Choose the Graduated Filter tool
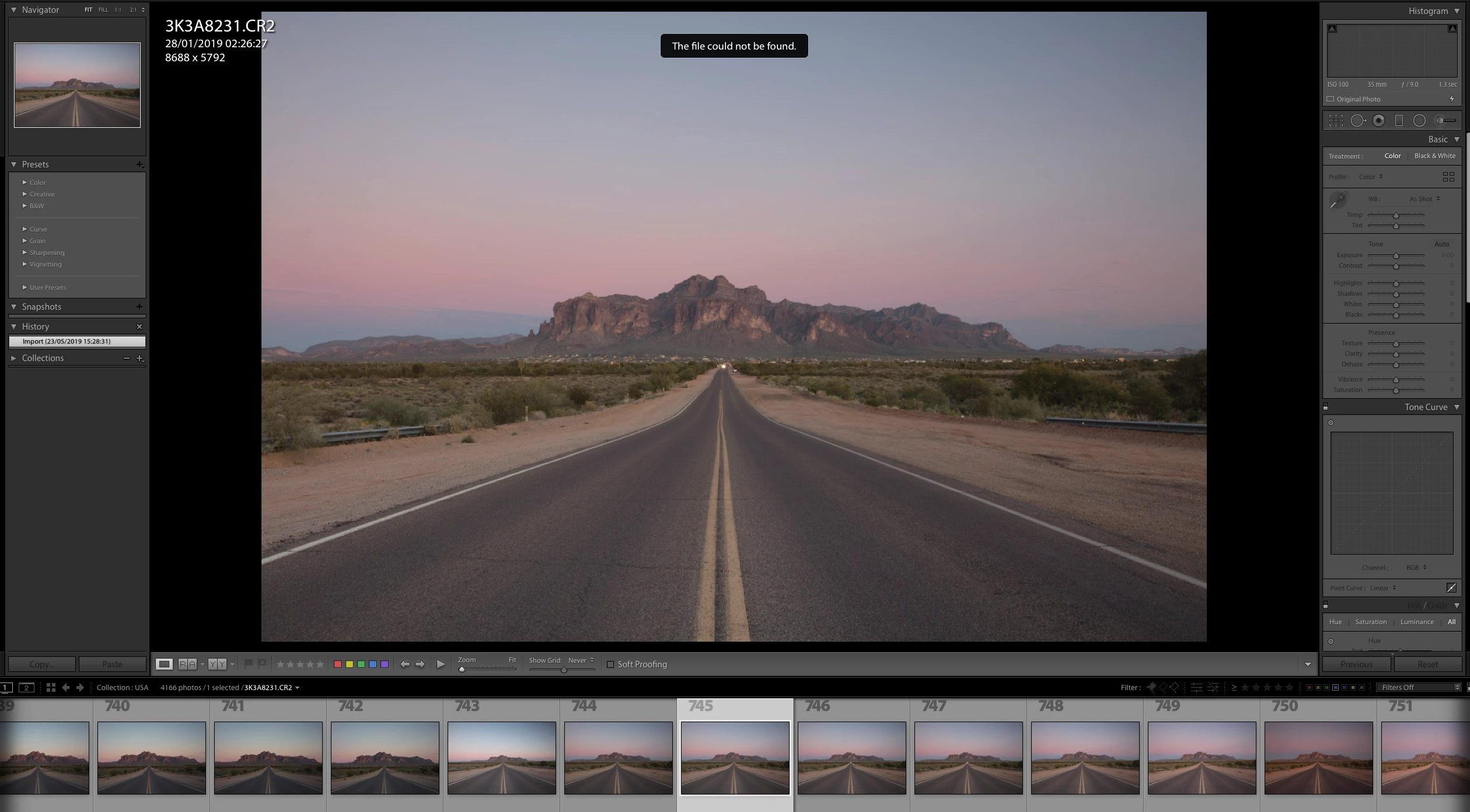 [1399, 121]
